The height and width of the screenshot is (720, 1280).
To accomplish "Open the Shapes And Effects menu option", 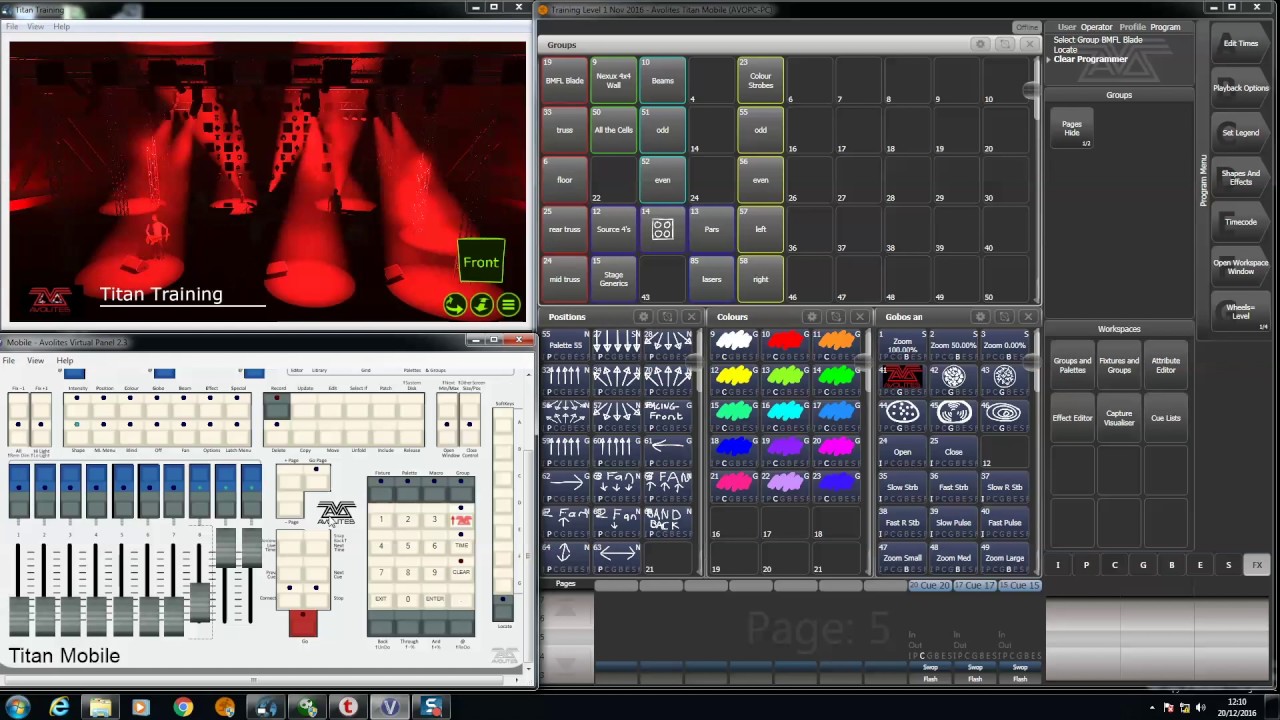I will tap(1241, 177).
